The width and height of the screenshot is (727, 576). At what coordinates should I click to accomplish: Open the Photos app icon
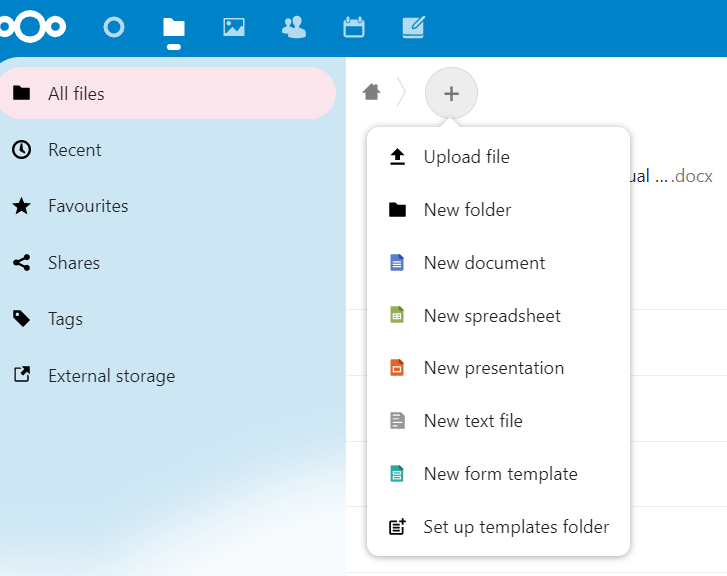click(x=234, y=27)
